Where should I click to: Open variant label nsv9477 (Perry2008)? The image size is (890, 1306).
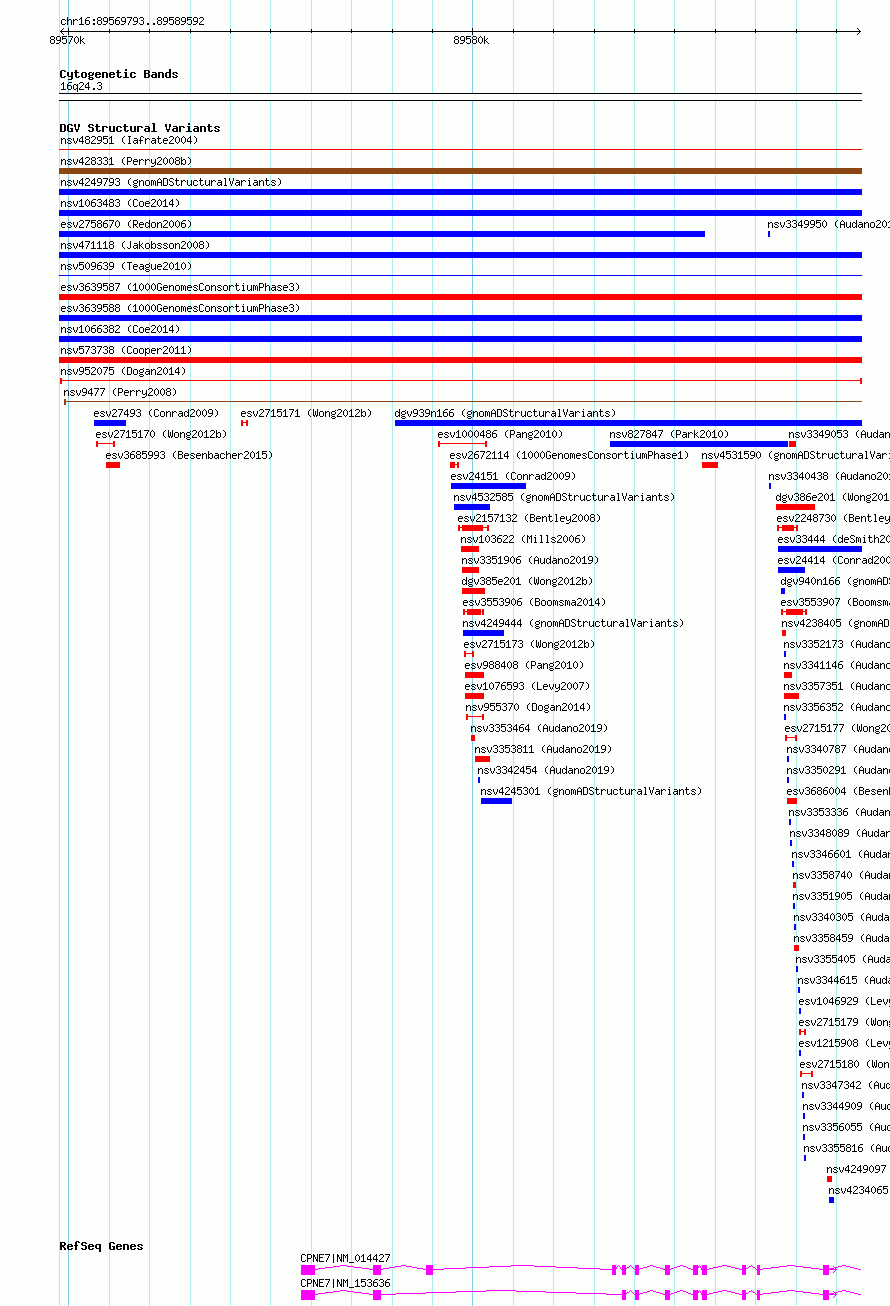120,392
